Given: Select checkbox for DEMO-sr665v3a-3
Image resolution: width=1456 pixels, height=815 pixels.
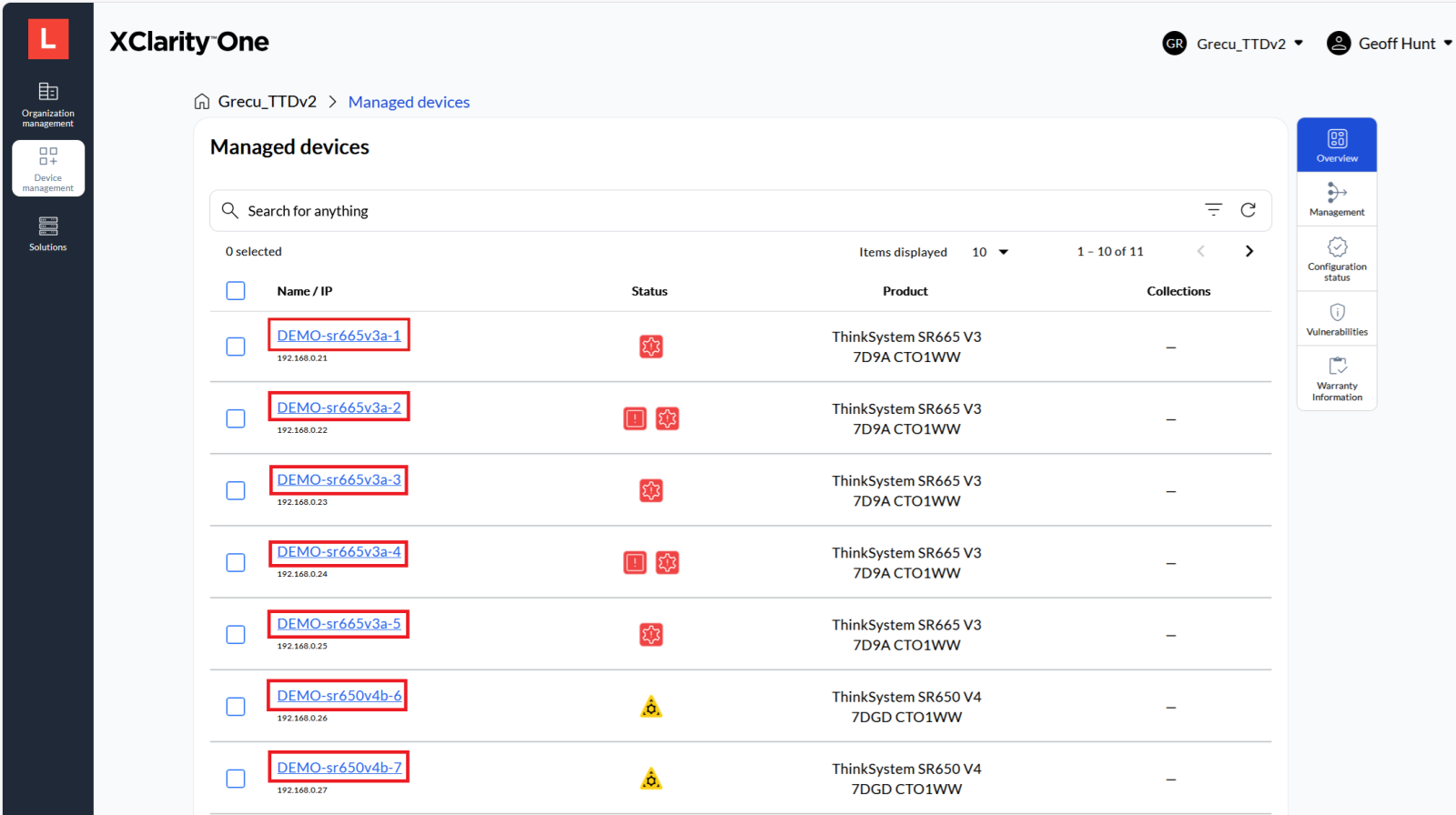Looking at the screenshot, I should tap(236, 490).
